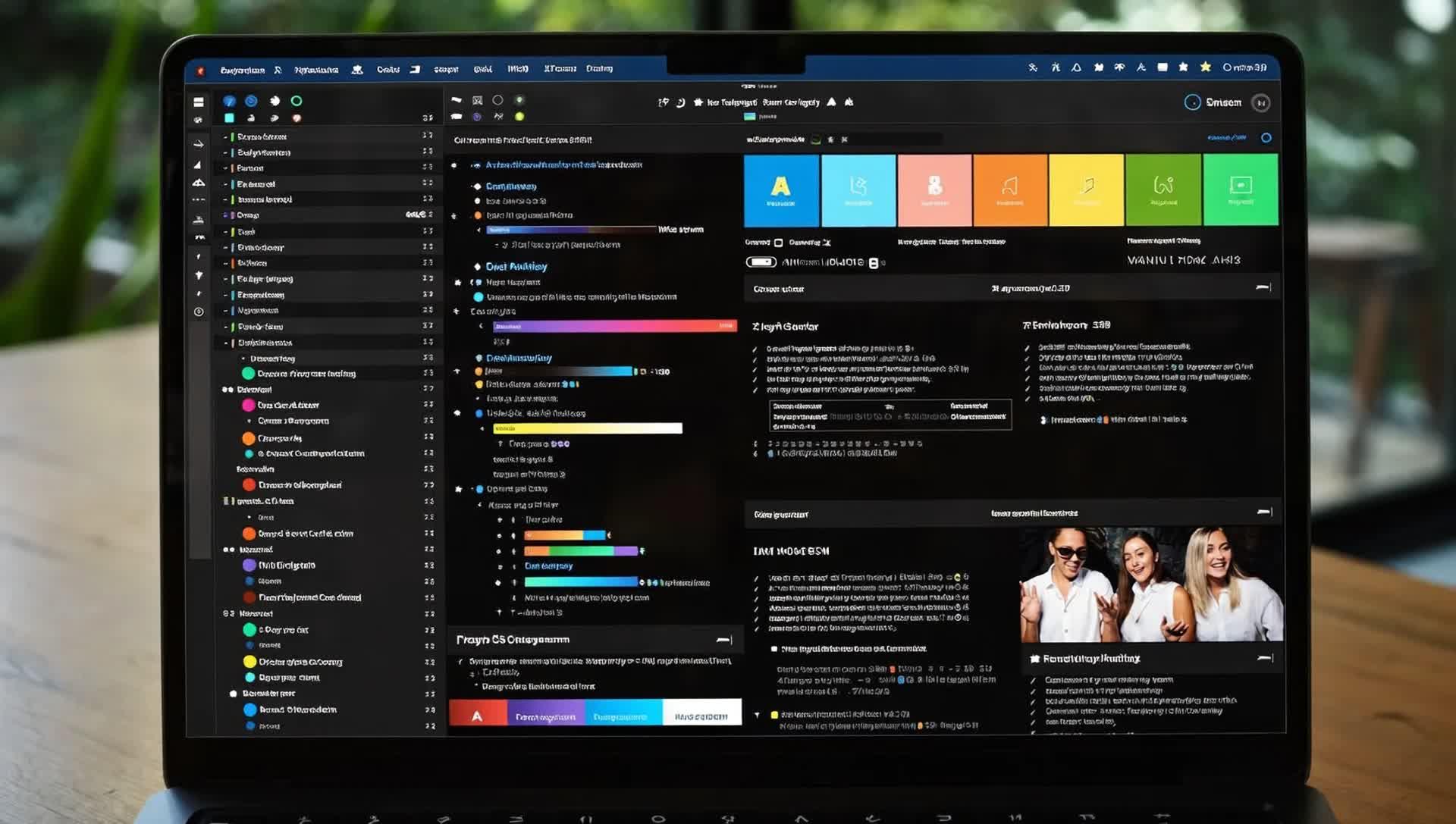Click the blue link text beside the small blue ring

(1226, 138)
